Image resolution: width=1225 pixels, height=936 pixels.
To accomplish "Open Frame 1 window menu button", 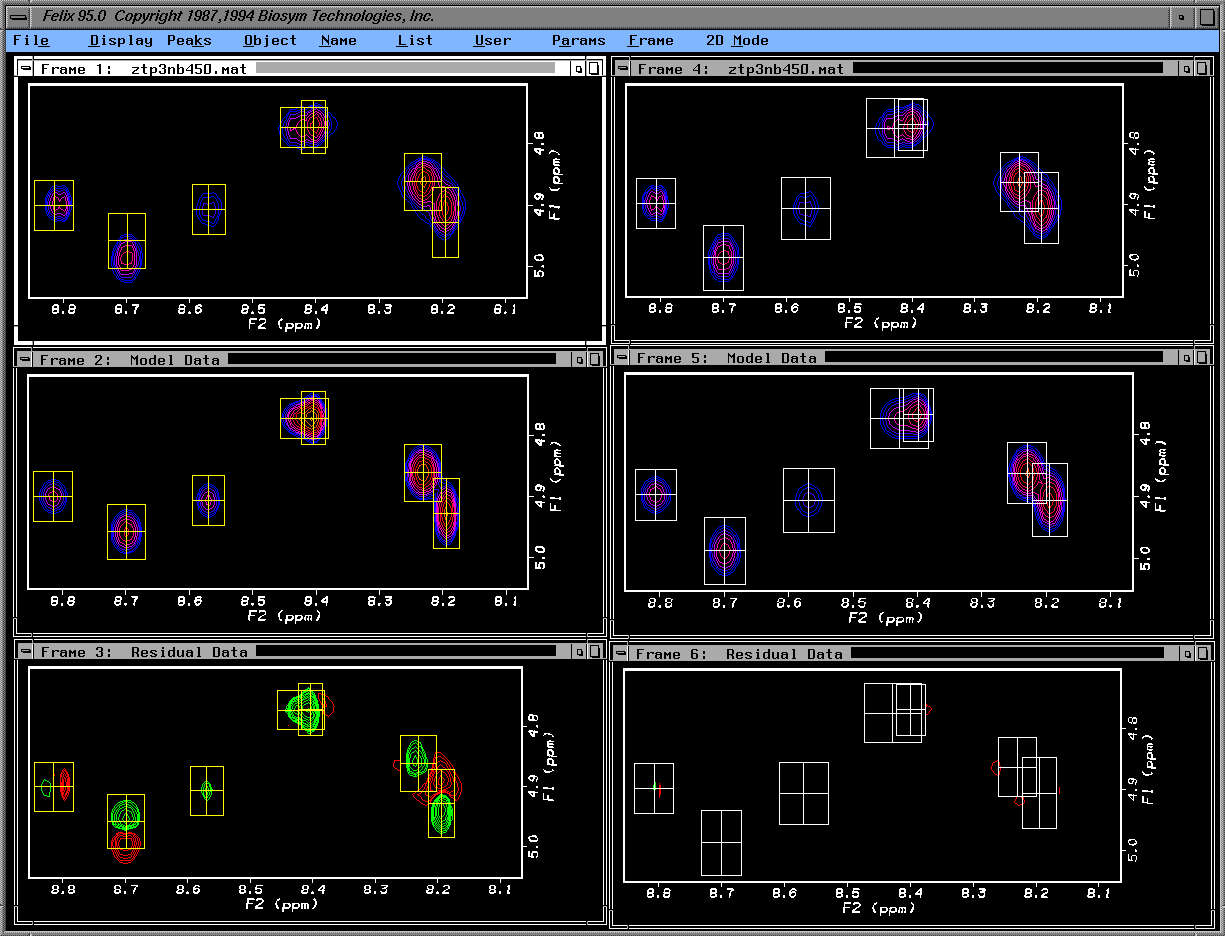I will click(x=24, y=69).
